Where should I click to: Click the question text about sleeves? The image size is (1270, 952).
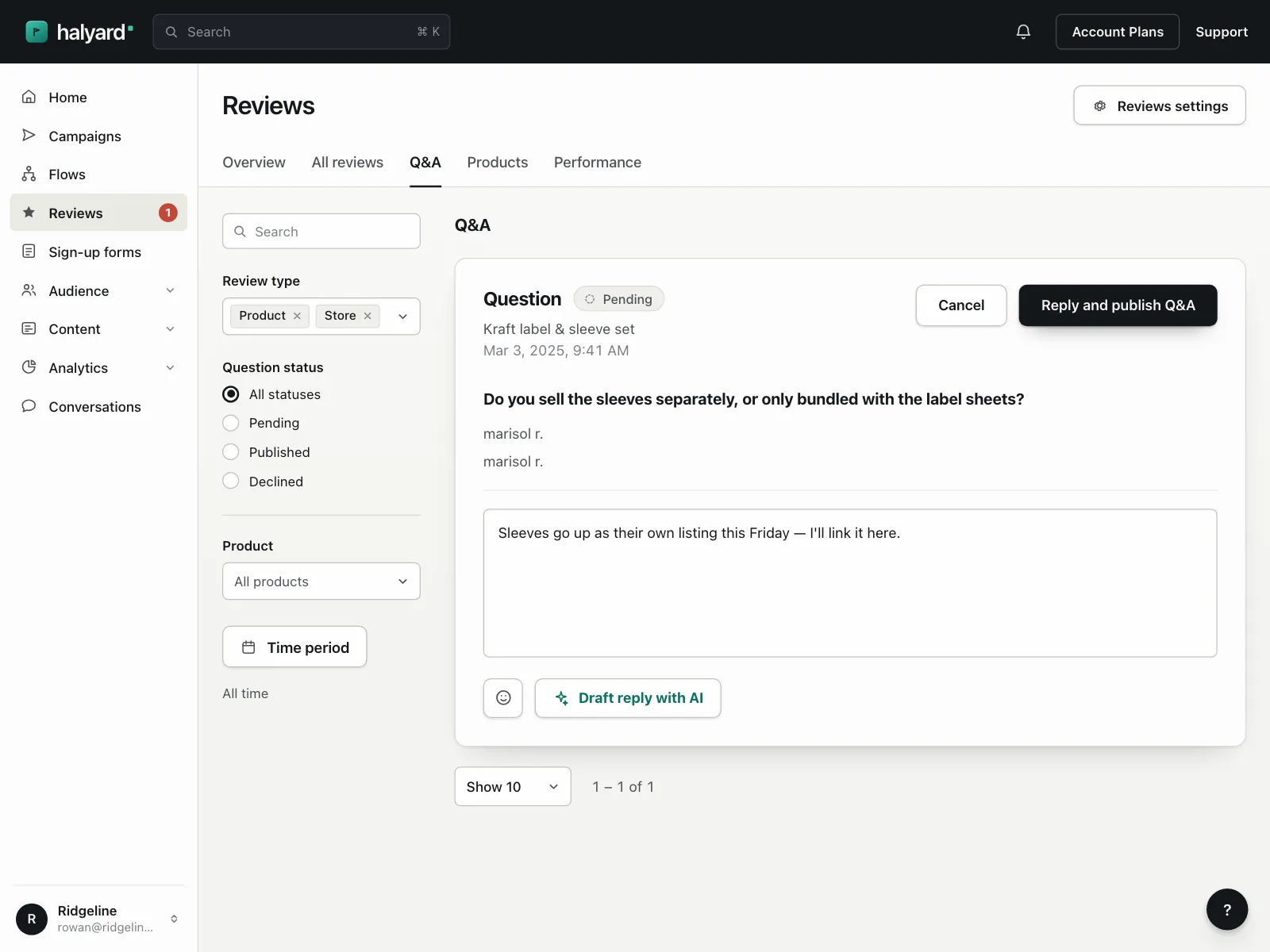coord(754,399)
